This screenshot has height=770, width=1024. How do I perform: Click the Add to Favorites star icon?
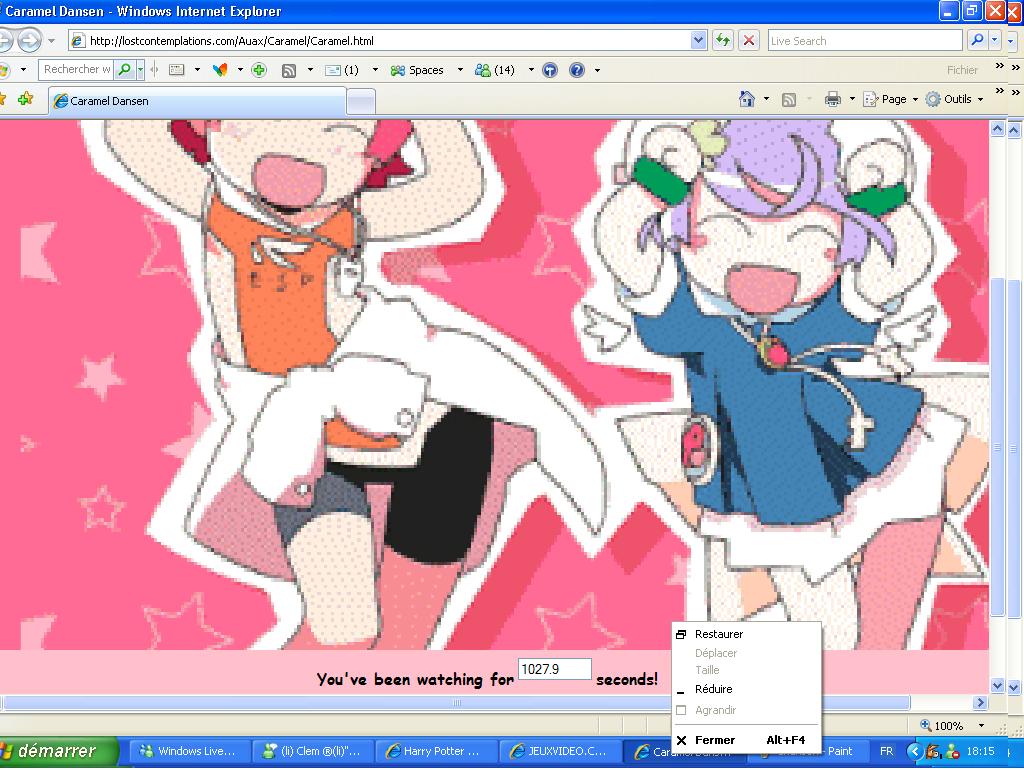tap(25, 99)
